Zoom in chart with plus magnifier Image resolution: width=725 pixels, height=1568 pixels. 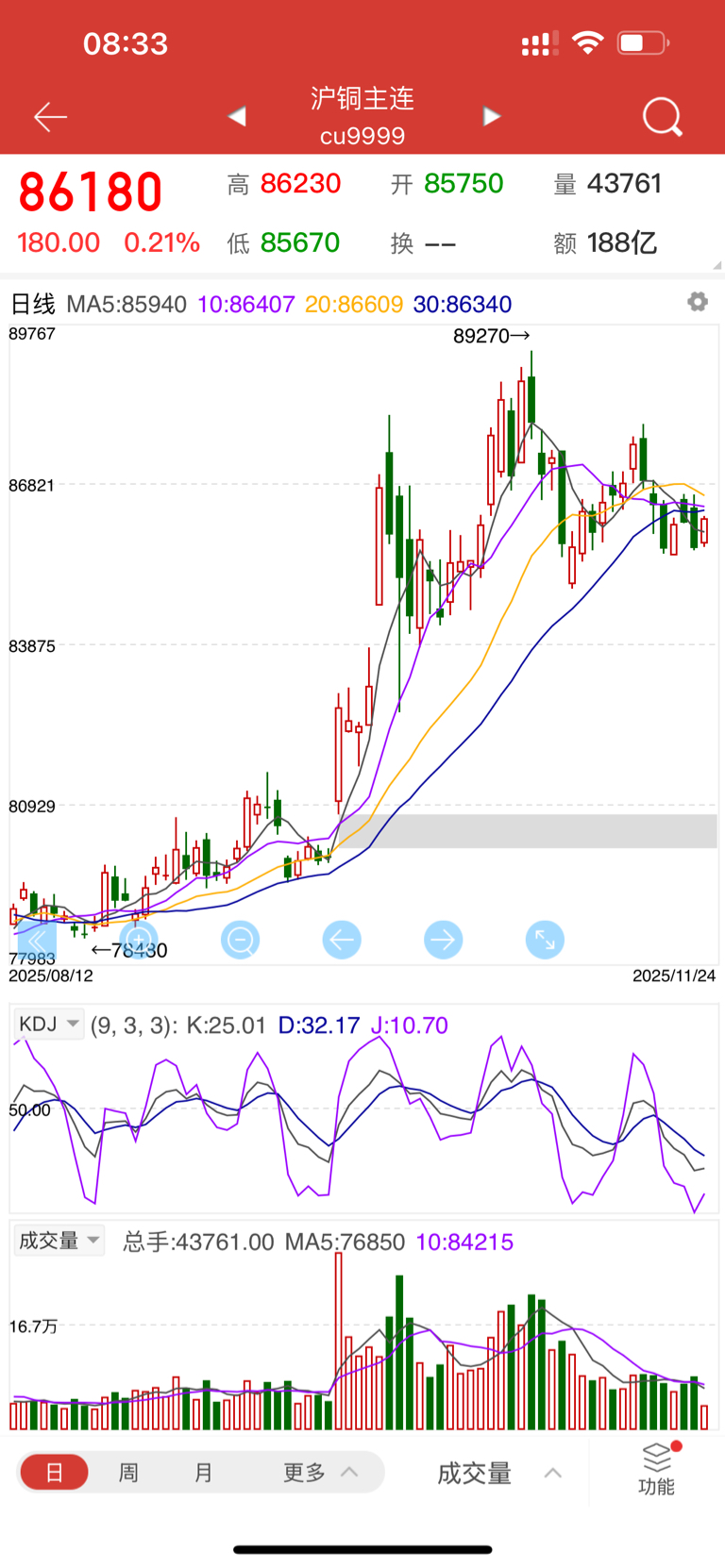pos(139,940)
